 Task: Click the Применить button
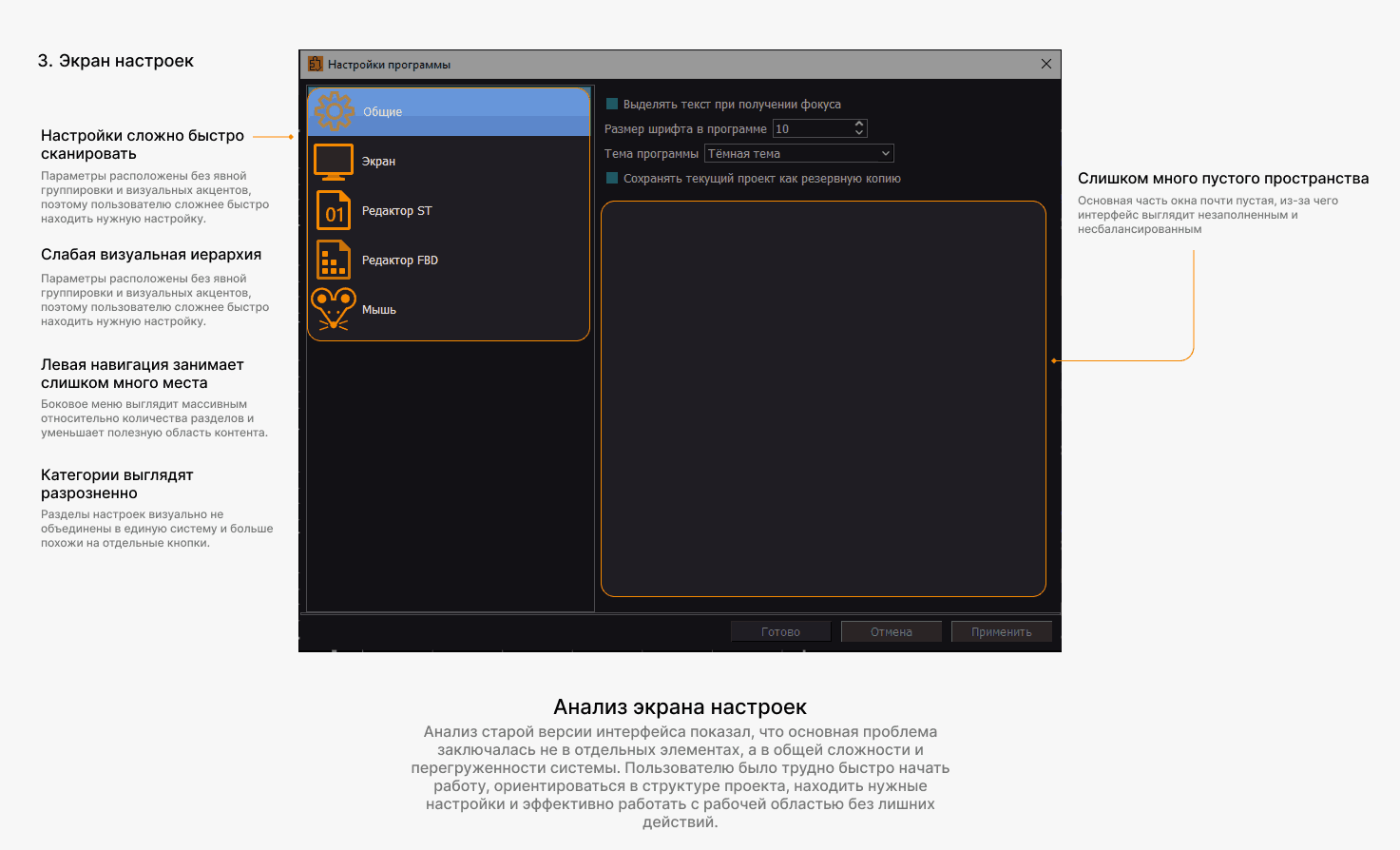point(1001,631)
